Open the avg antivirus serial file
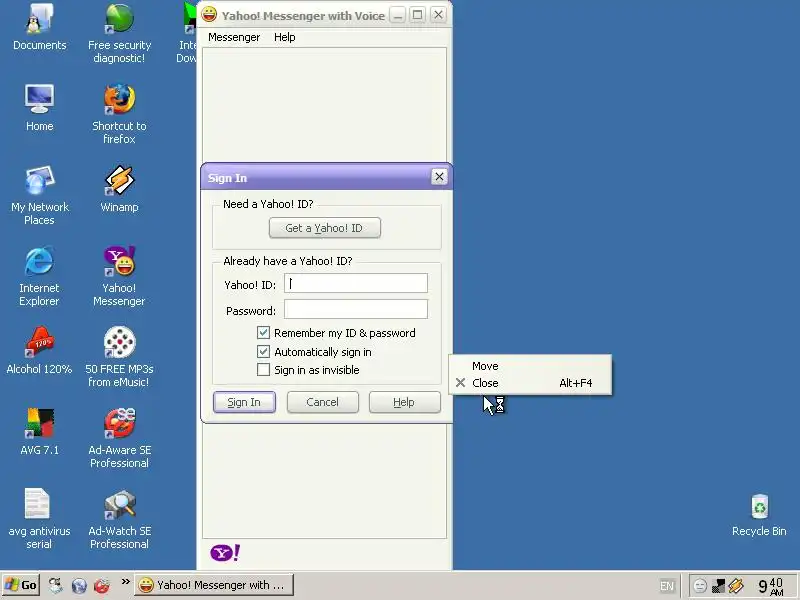The height and width of the screenshot is (600, 800). pos(39,518)
